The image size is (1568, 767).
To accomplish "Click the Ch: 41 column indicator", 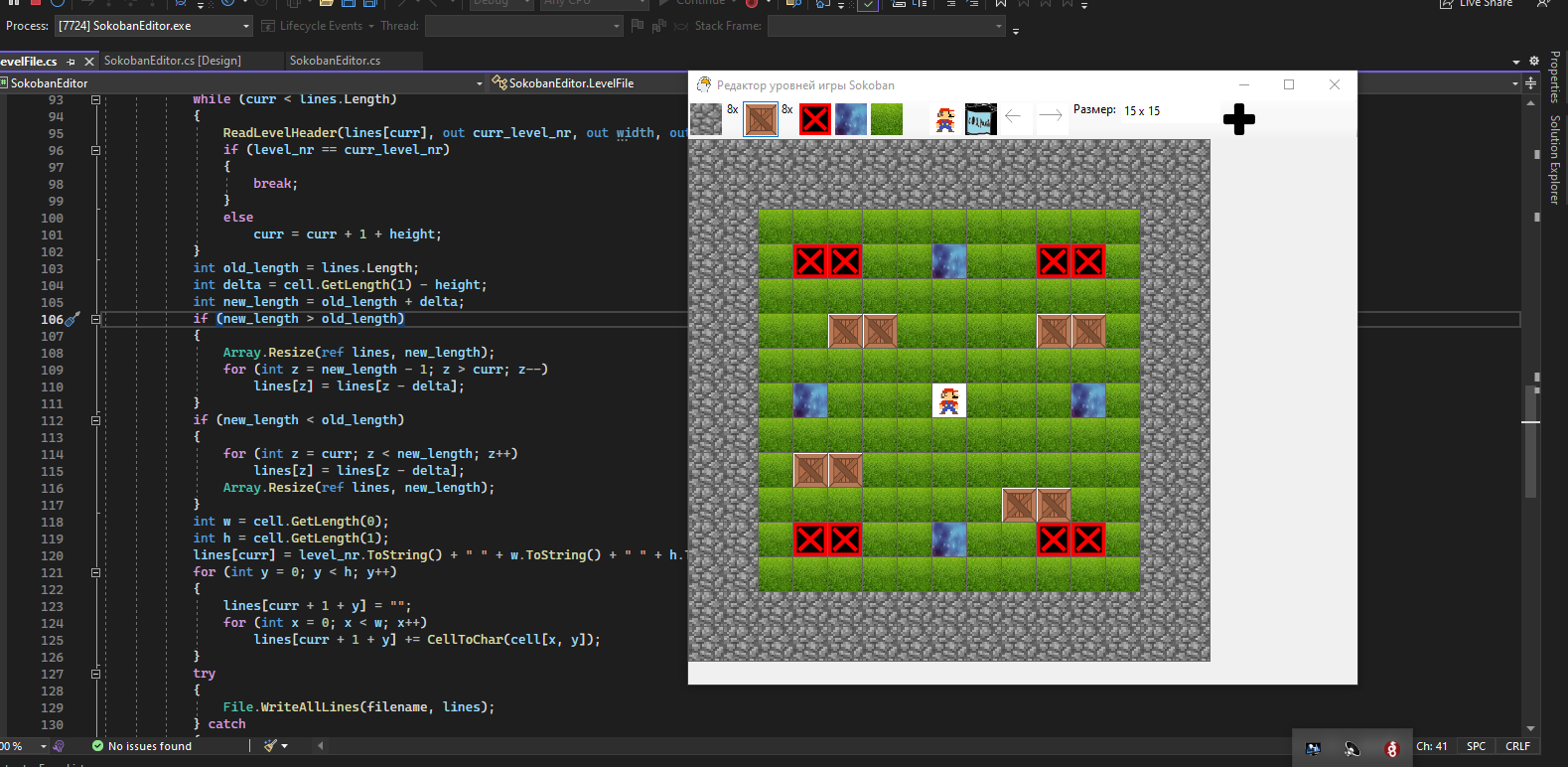I will point(1431,746).
